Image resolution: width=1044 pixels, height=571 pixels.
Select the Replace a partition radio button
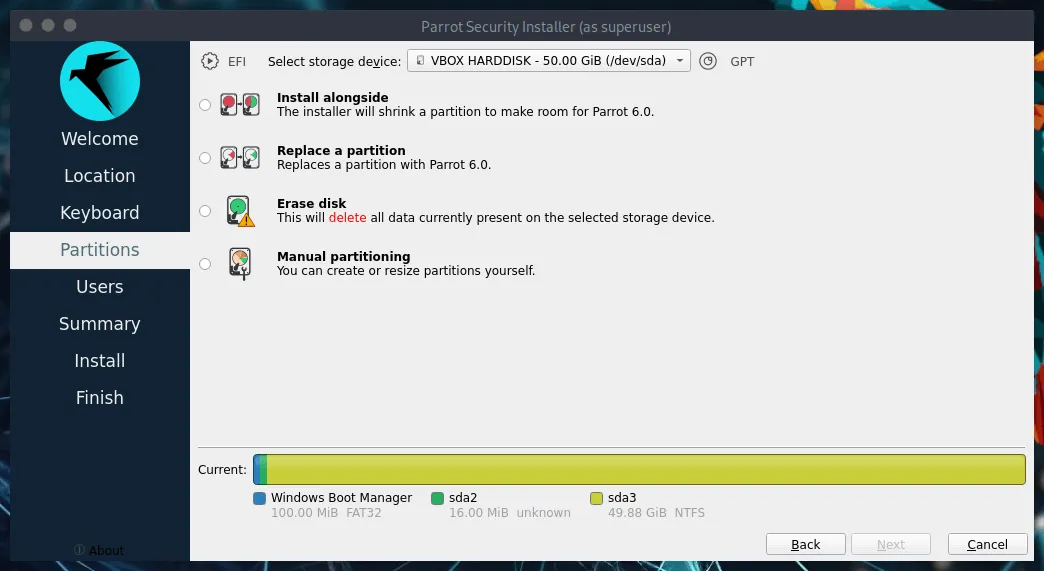[x=205, y=158]
